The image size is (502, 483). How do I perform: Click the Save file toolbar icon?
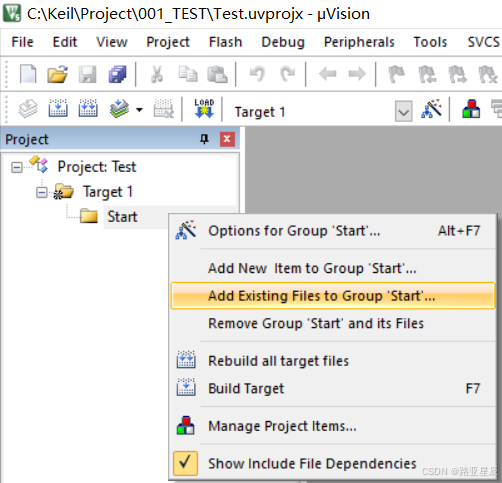87,74
